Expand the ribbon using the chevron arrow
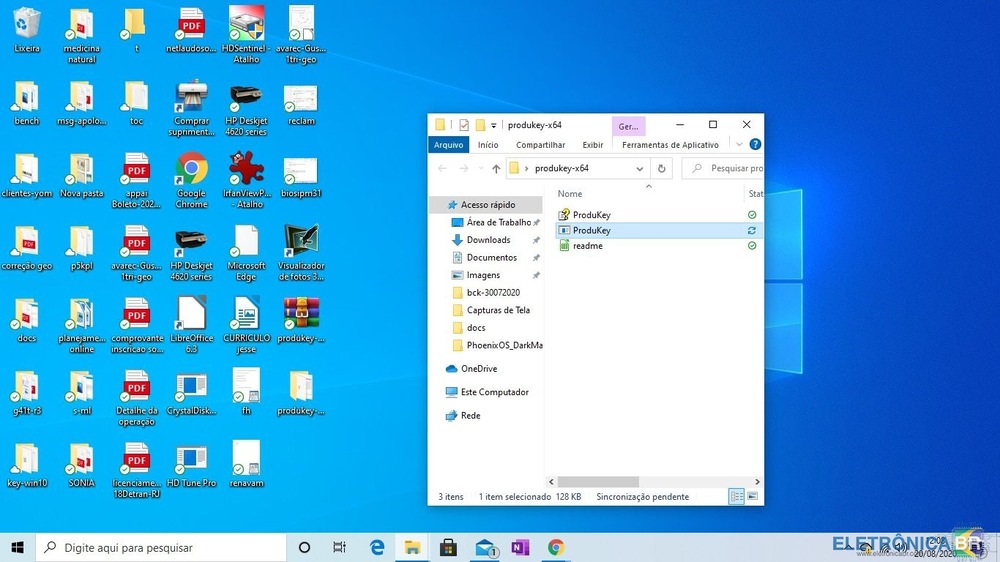Viewport: 1000px width, 562px height. pyautogui.click(x=739, y=145)
